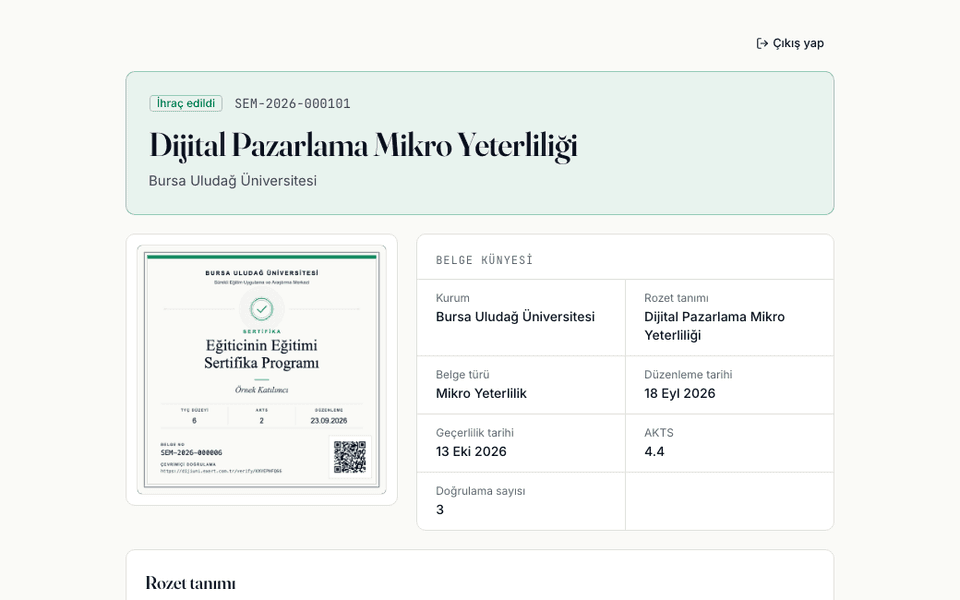This screenshot has width=960, height=600.
Task: Click the validity date 13 Eki 2026
Action: pyautogui.click(x=471, y=451)
